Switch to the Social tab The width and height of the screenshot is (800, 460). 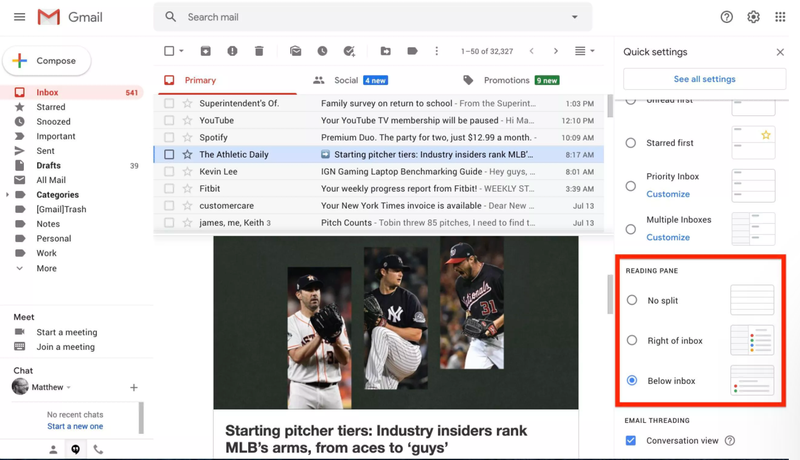[x=346, y=80]
